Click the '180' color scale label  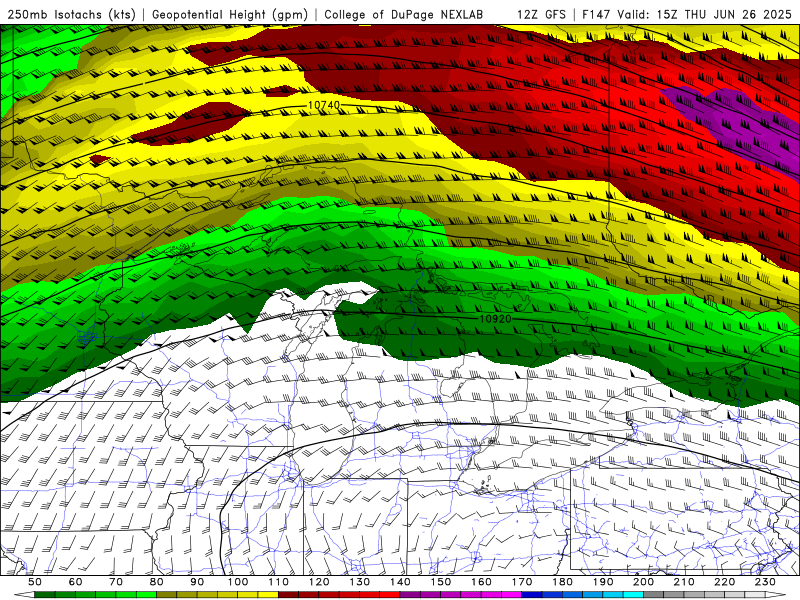click(x=562, y=582)
